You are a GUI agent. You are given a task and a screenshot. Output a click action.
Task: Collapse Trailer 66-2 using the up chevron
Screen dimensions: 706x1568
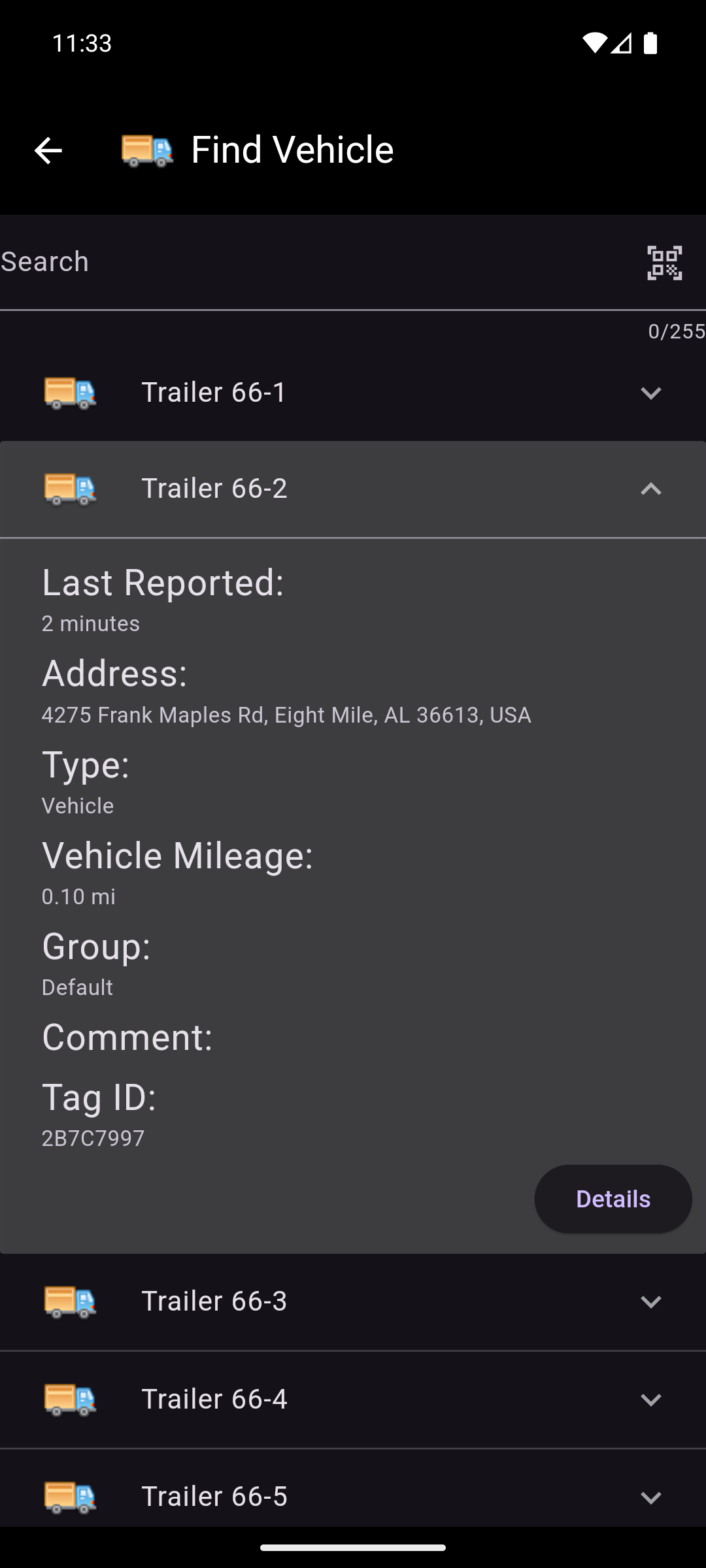(x=650, y=489)
